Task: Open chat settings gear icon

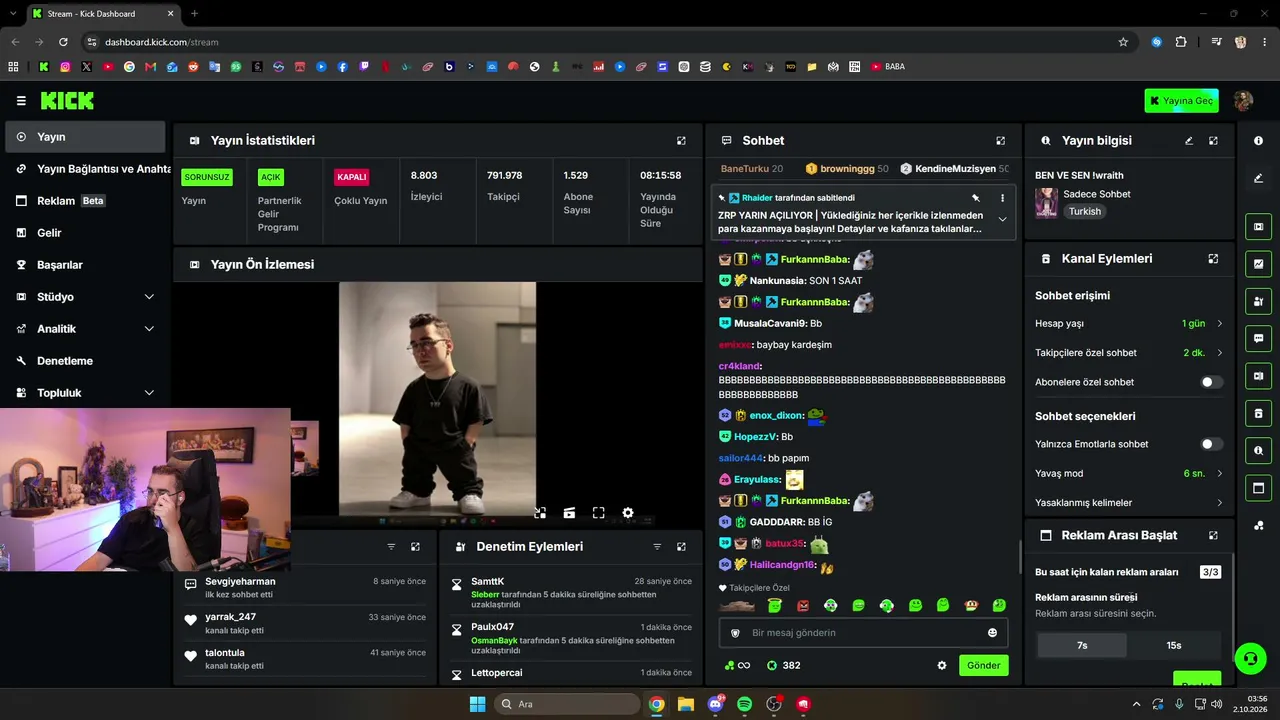Action: pyautogui.click(x=941, y=665)
